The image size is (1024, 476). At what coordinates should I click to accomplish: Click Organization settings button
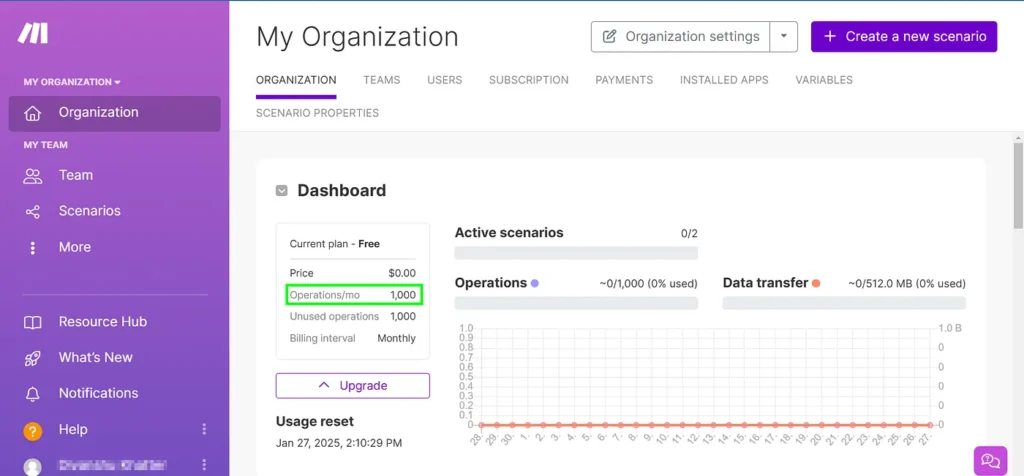tap(680, 37)
